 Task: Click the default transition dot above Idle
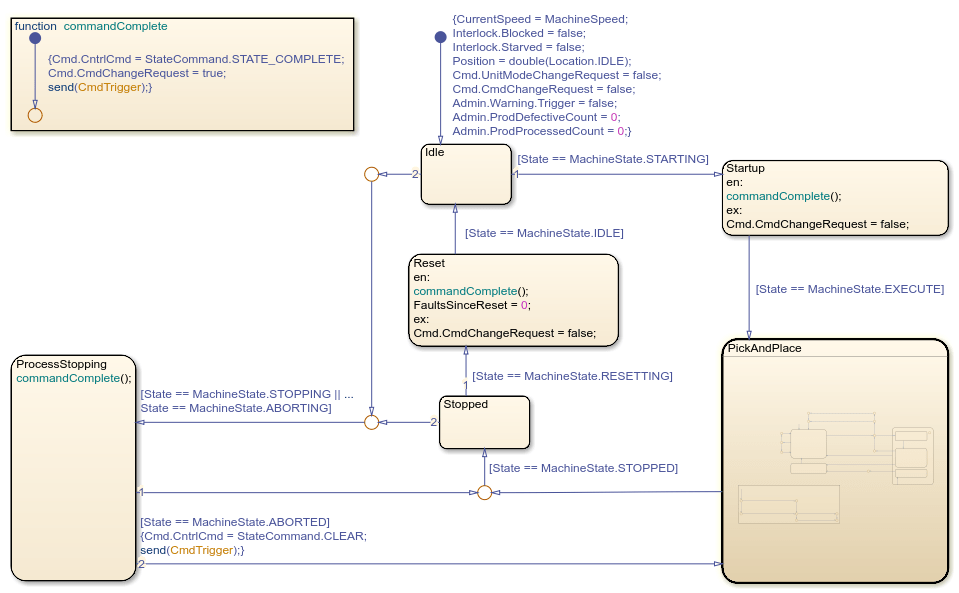point(440,37)
